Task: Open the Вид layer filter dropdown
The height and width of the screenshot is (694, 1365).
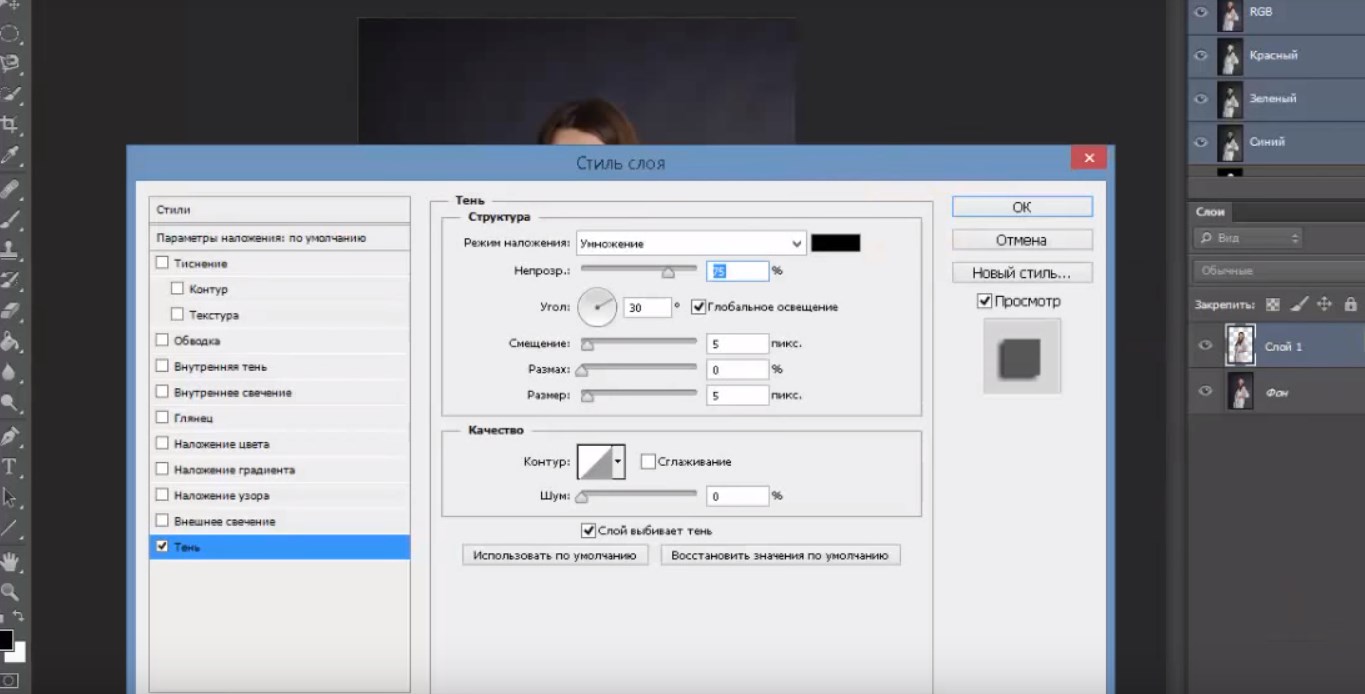Action: point(1247,238)
